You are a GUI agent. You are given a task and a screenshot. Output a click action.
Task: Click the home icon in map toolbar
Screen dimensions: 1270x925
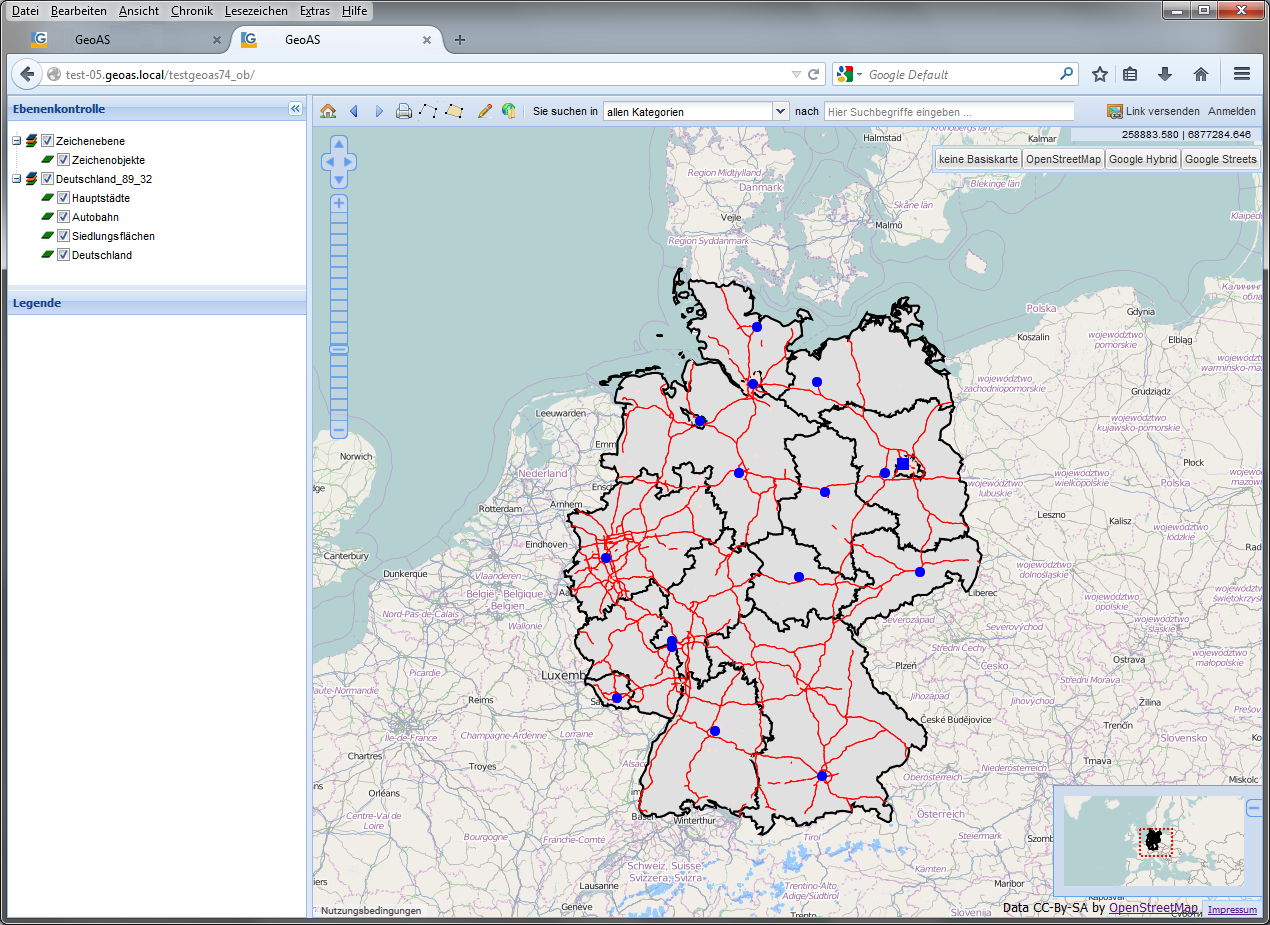tap(328, 111)
